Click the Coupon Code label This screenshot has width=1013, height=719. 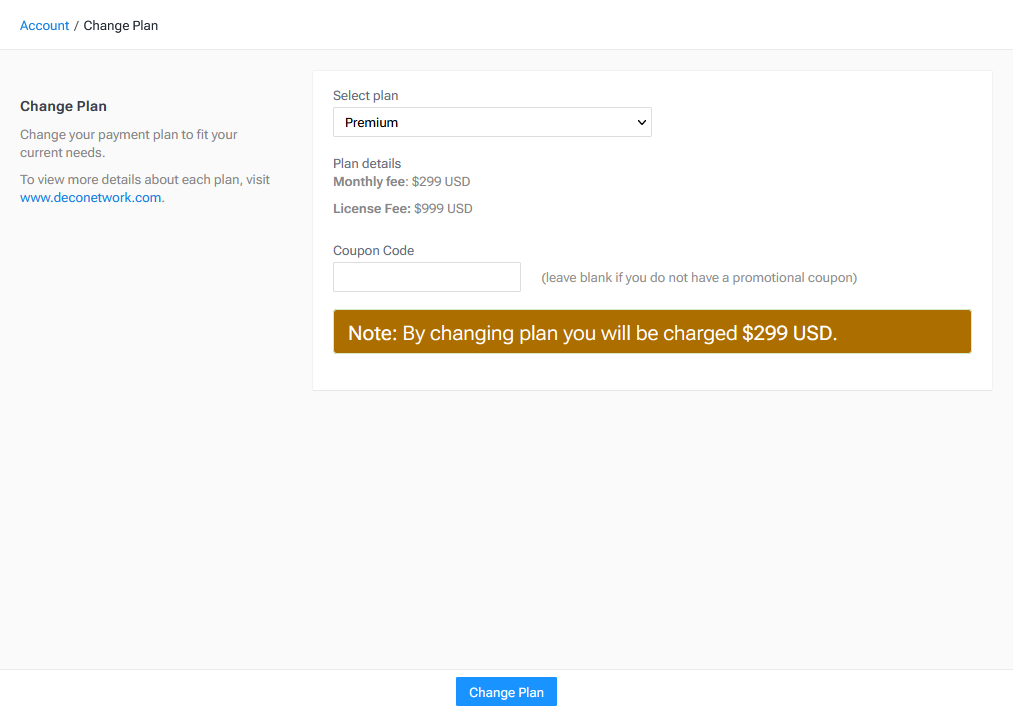[x=373, y=251]
